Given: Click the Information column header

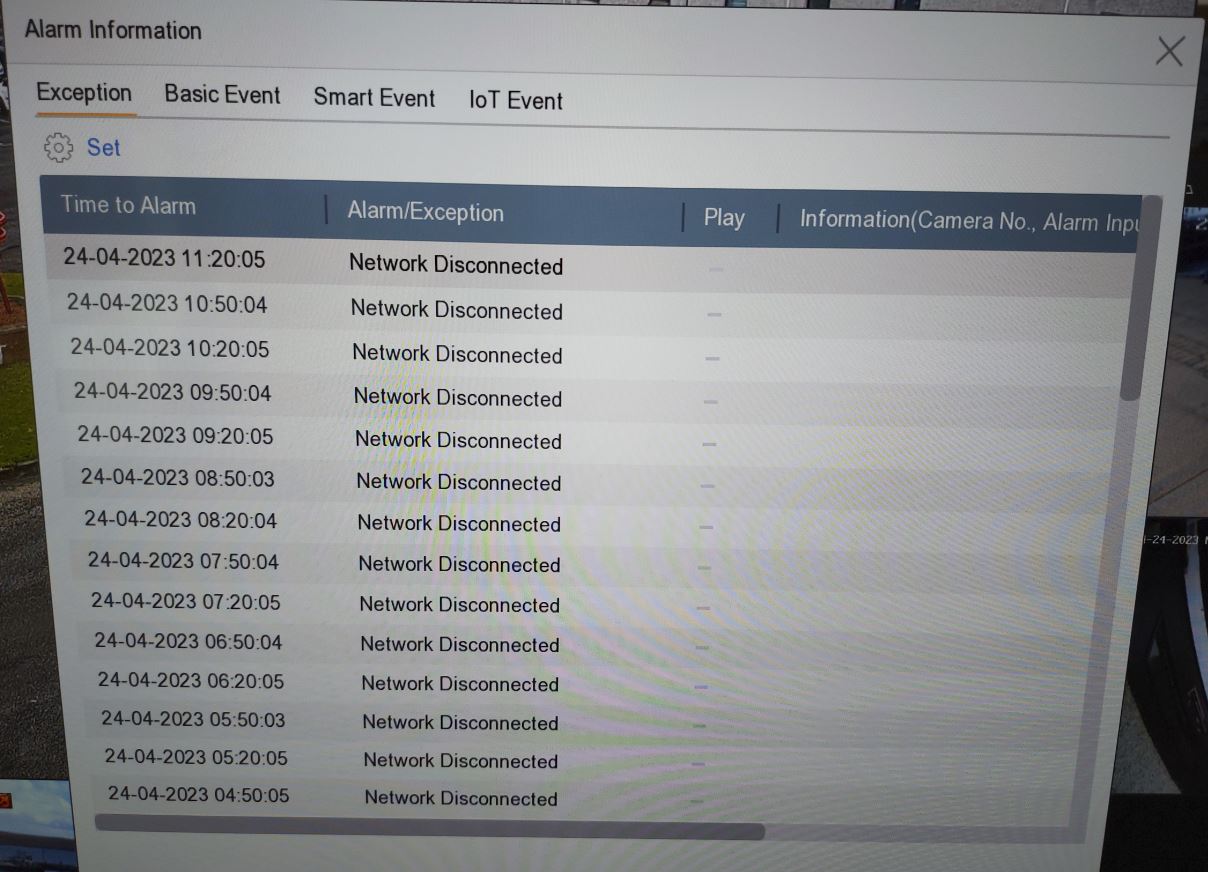Looking at the screenshot, I should (967, 221).
